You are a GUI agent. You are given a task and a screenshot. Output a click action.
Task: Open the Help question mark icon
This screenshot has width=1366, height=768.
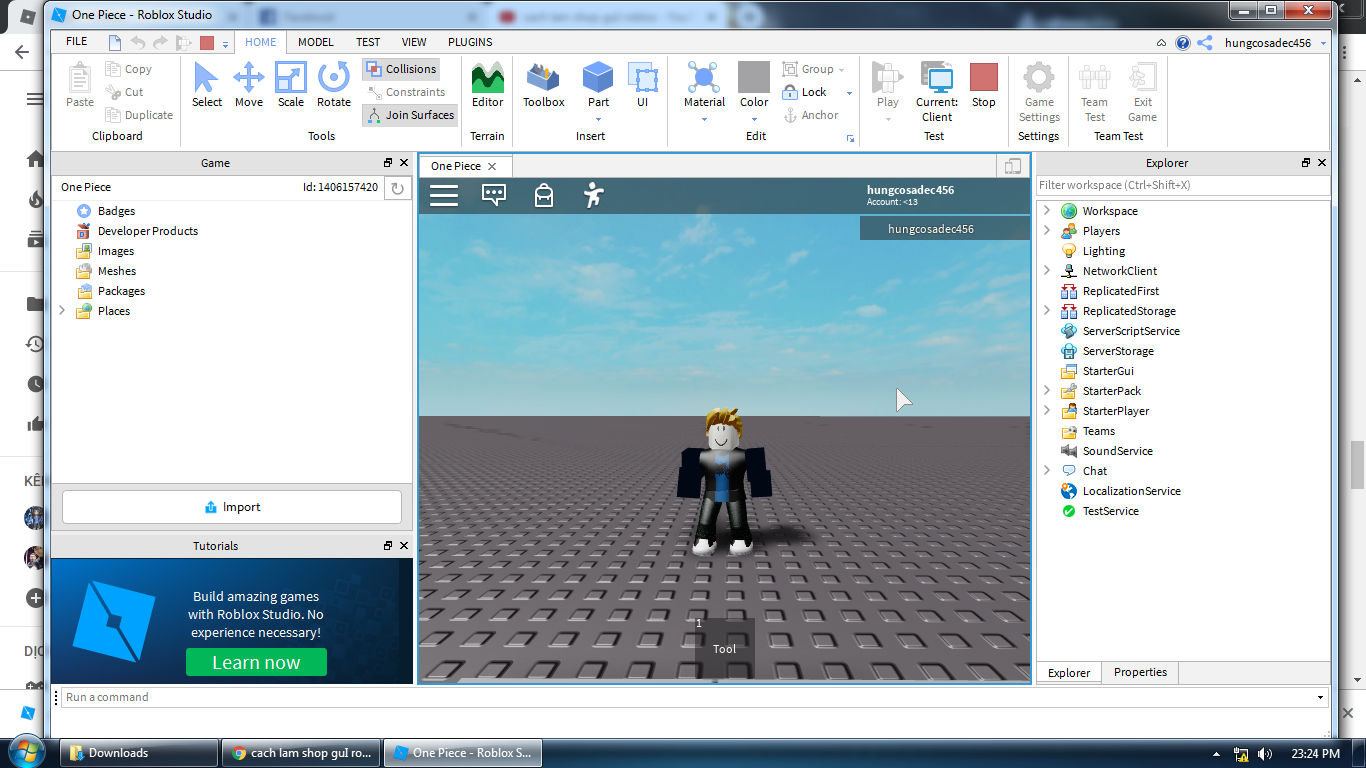coord(1183,43)
